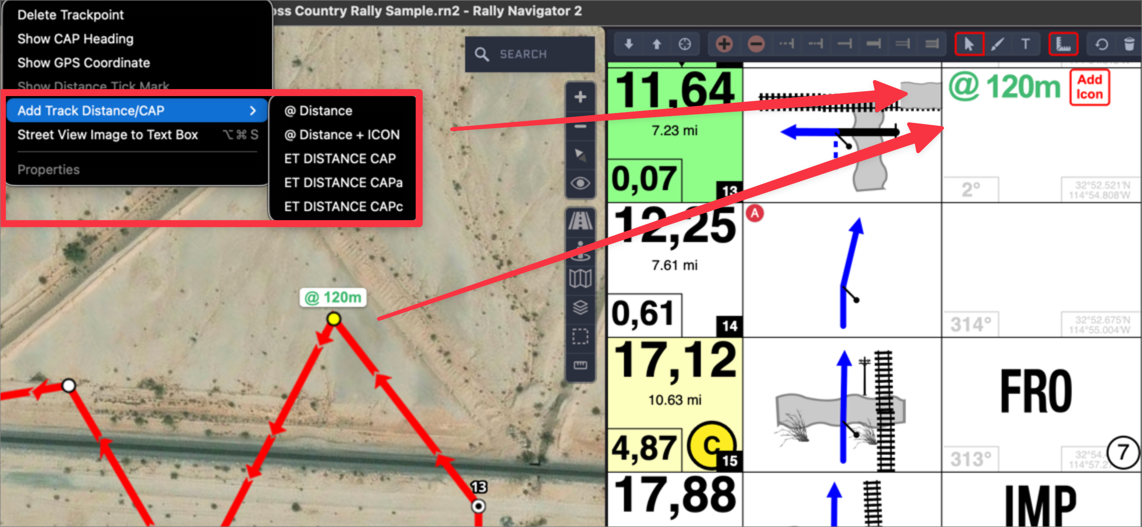Click the road view icon on map
This screenshot has width=1142, height=527.
(580, 221)
